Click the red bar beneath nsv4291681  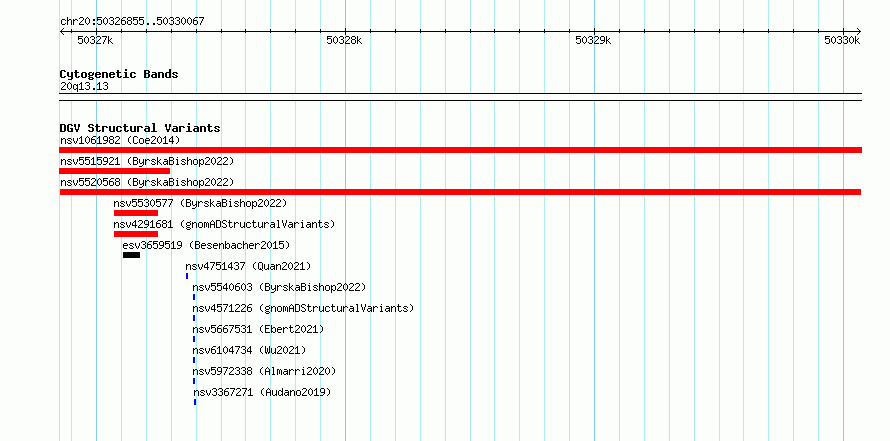pos(136,234)
